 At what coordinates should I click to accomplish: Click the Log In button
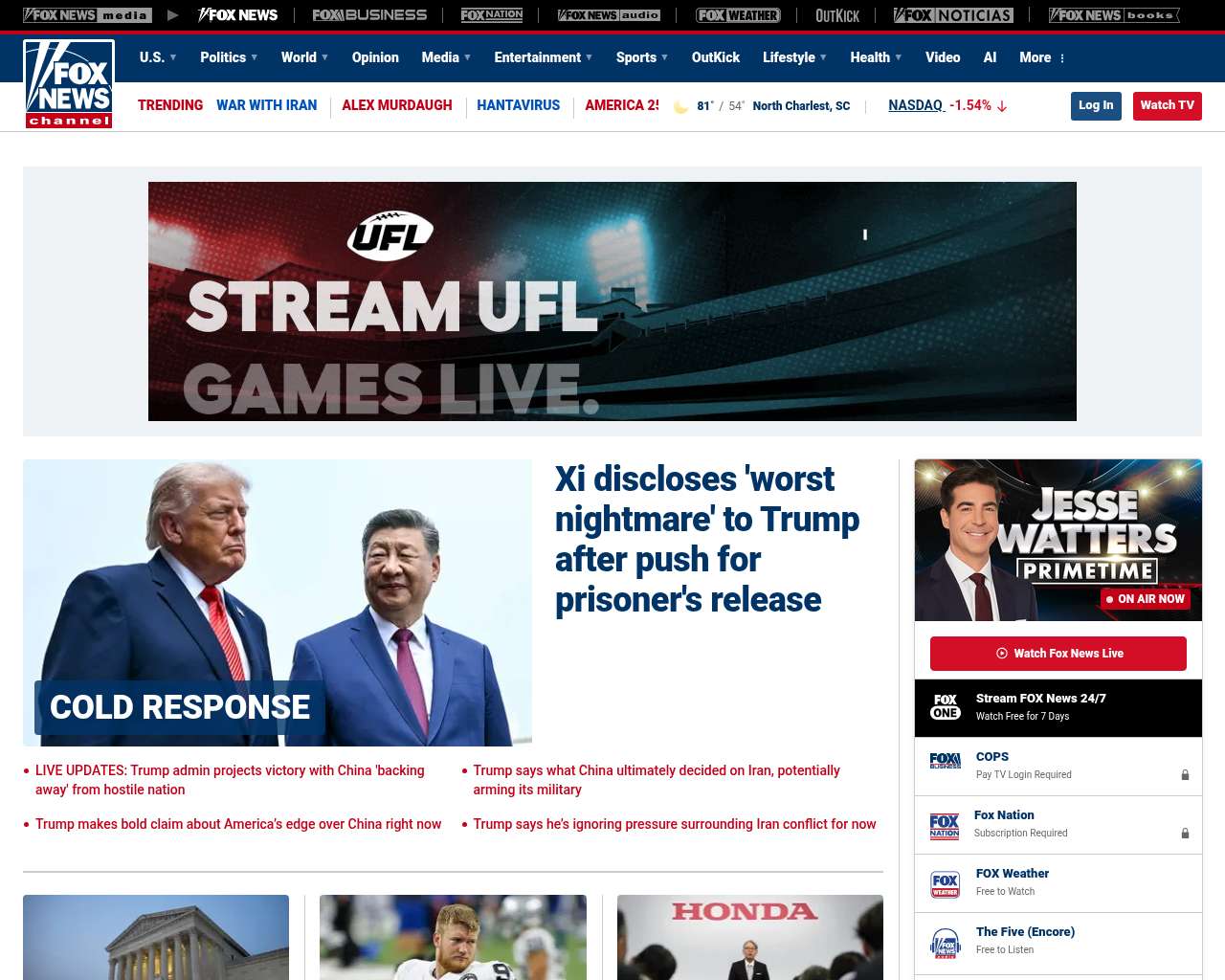1096,105
